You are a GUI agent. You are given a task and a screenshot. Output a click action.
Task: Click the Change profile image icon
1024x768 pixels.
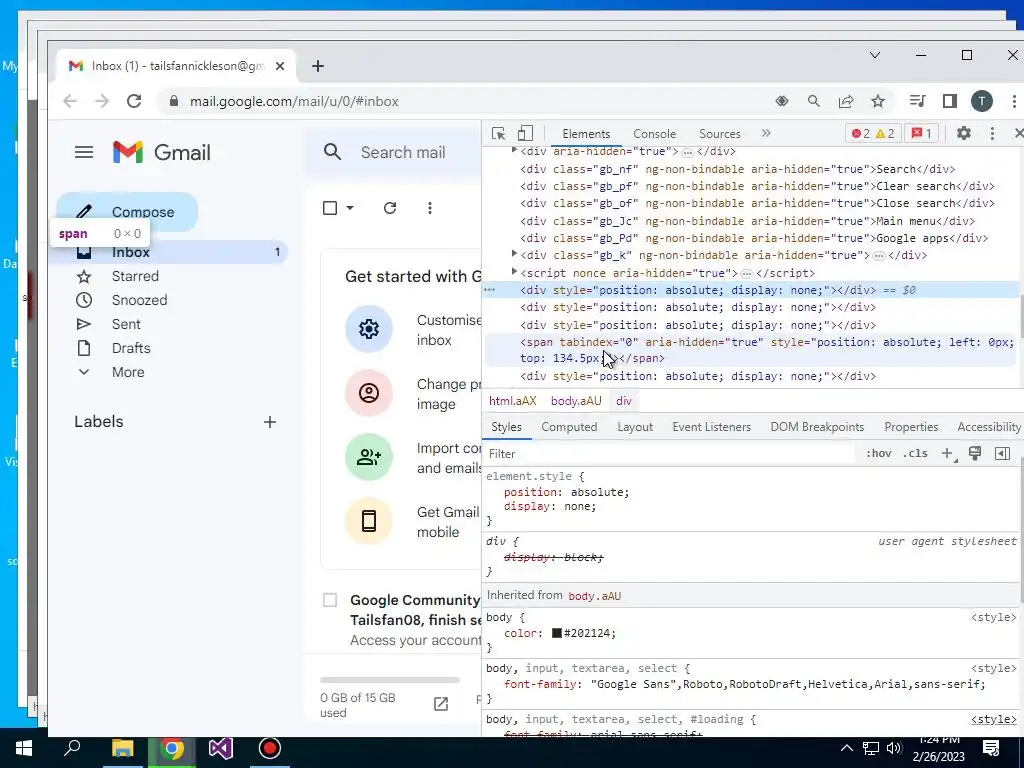pyautogui.click(x=369, y=392)
